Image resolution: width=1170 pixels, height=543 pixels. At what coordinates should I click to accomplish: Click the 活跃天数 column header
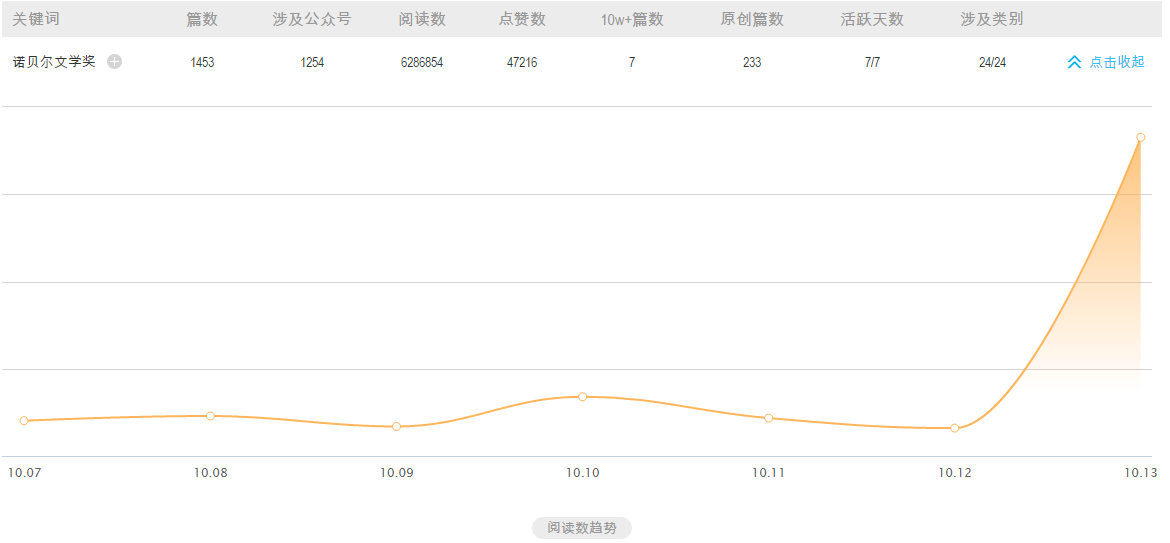(x=872, y=19)
